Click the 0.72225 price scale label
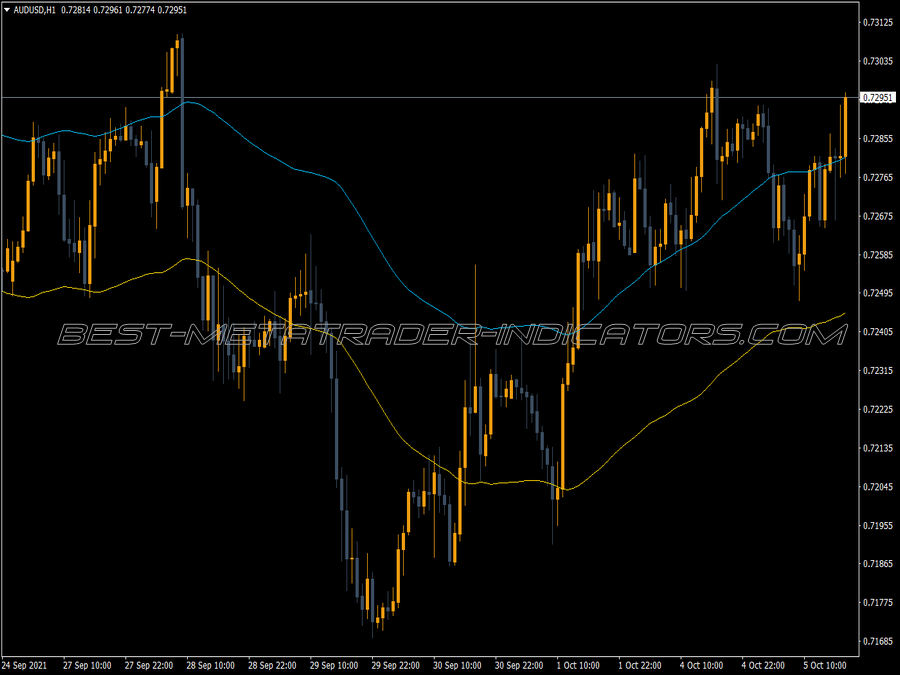Image resolution: width=900 pixels, height=675 pixels. point(878,409)
